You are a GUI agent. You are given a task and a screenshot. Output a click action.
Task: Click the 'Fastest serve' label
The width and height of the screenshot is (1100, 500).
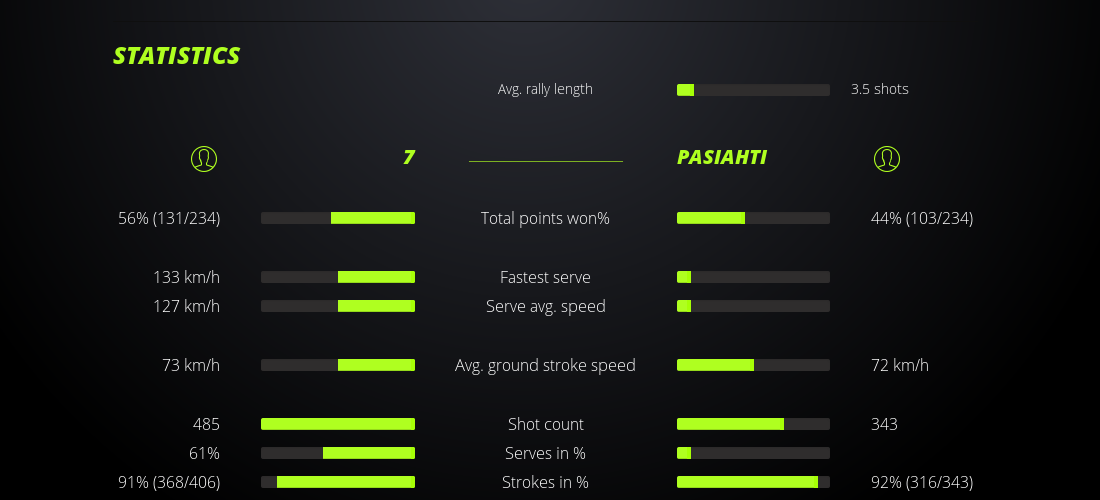[545, 277]
